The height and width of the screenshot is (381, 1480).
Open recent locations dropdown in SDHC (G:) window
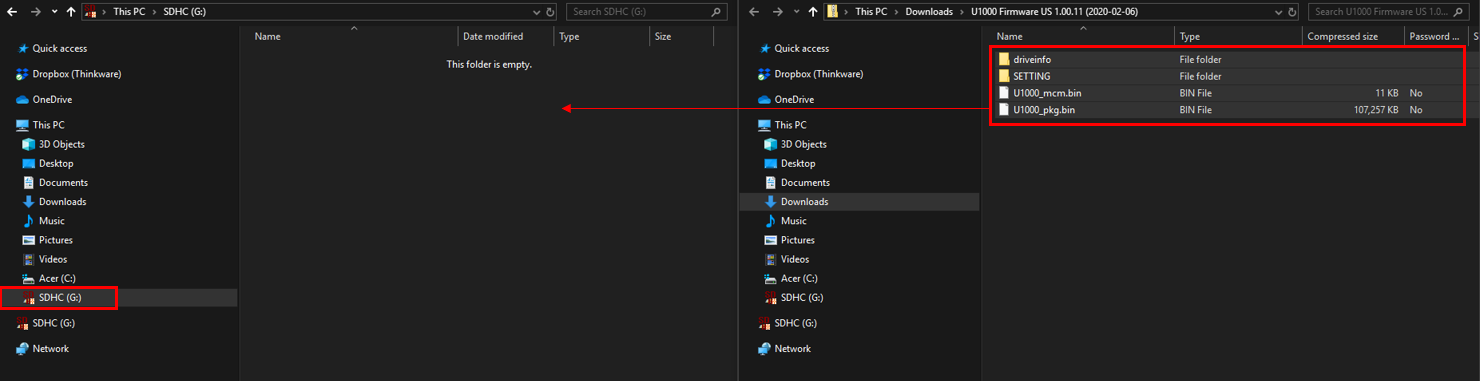tap(54, 13)
